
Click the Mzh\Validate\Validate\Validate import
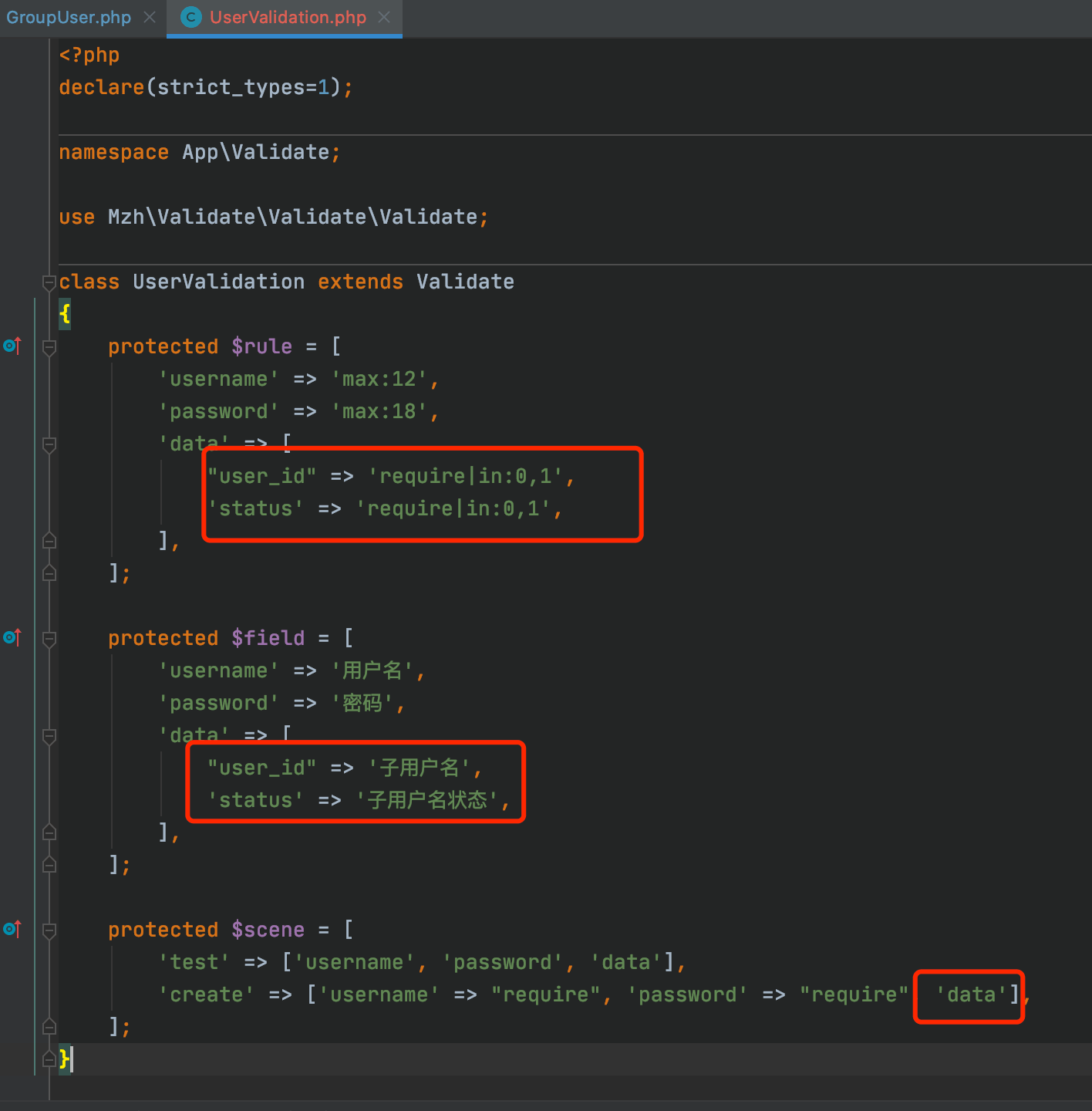tap(293, 217)
